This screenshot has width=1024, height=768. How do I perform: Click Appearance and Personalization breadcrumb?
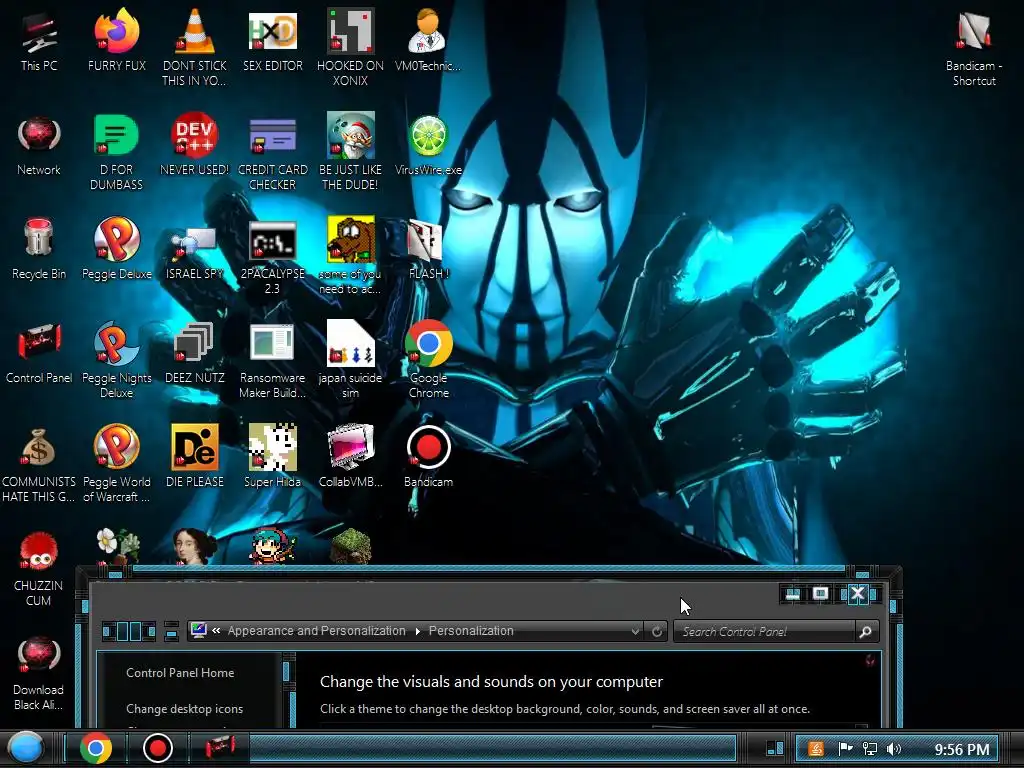pos(316,631)
